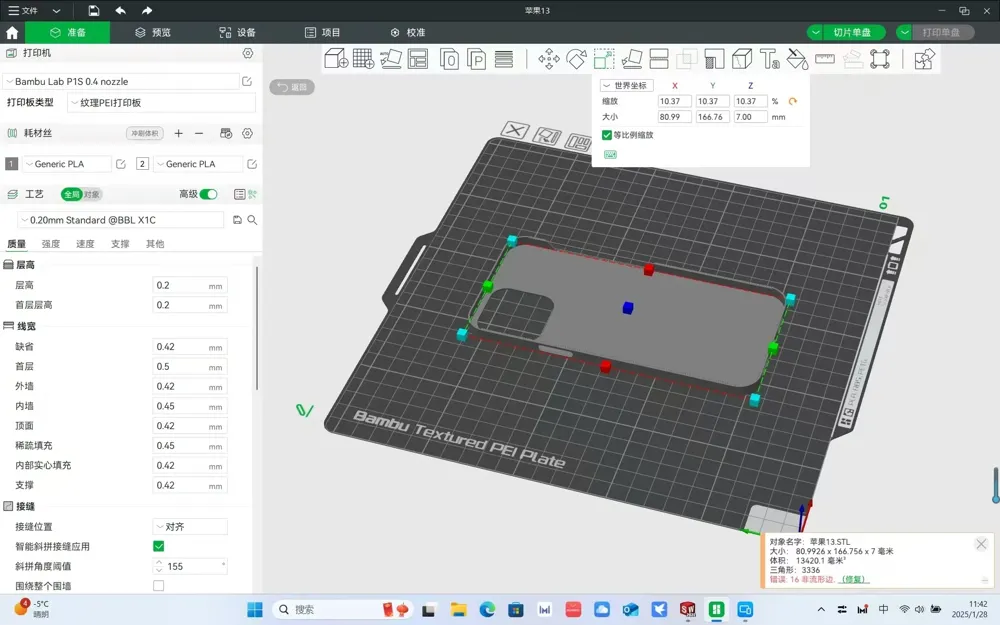The image size is (1000, 625).
Task: Click the Auto orient toolbar icon
Action: point(391,59)
